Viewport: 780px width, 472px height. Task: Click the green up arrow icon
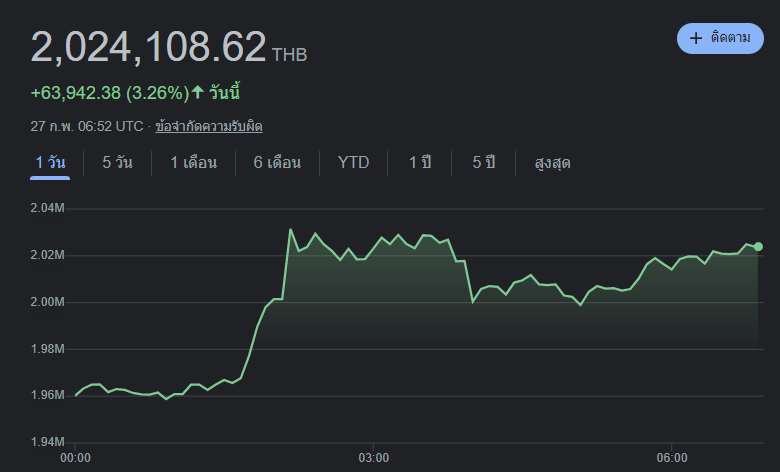tap(198, 92)
